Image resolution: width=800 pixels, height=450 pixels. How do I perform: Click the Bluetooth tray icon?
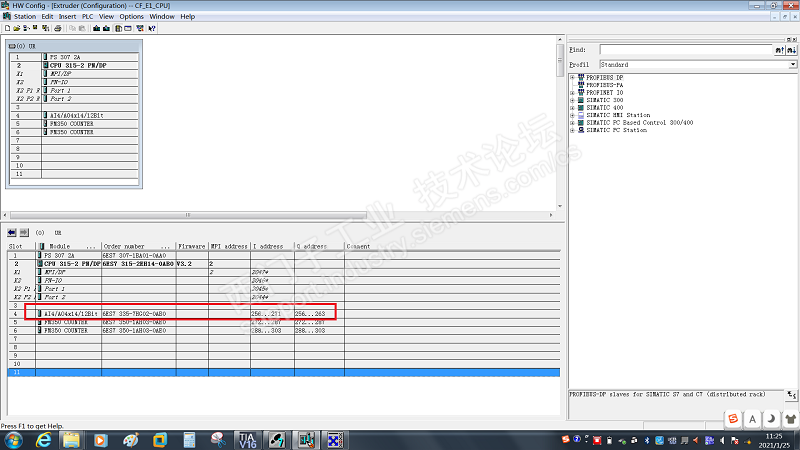(647, 440)
